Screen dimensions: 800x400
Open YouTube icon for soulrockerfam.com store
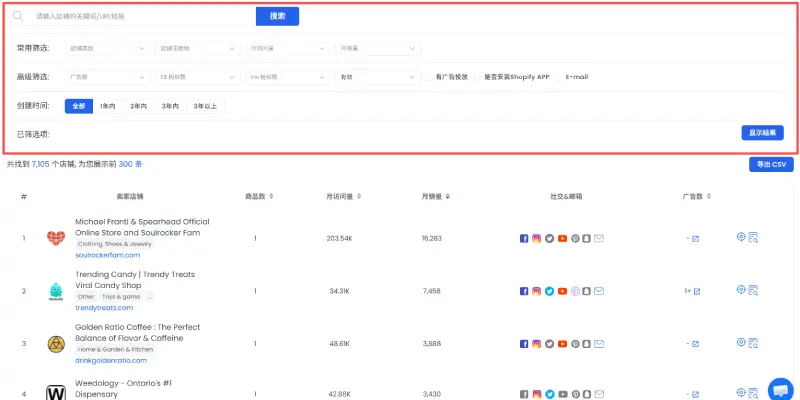coord(562,238)
